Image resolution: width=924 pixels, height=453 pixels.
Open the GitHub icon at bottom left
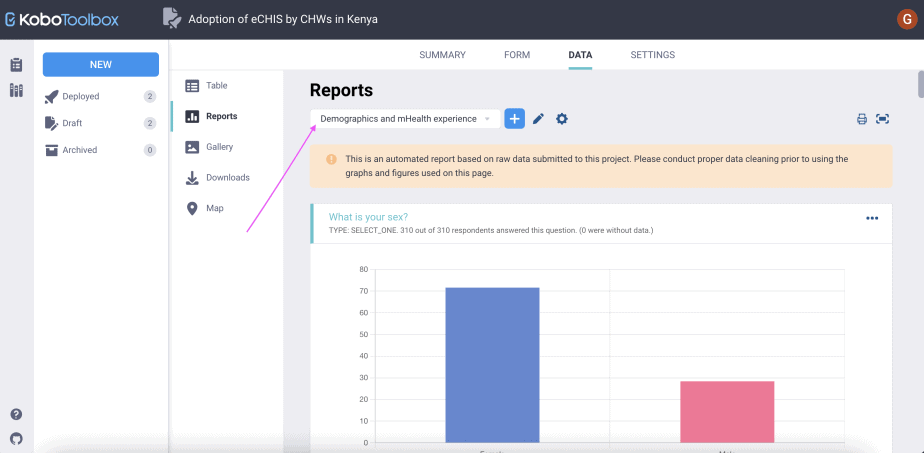tap(16, 438)
